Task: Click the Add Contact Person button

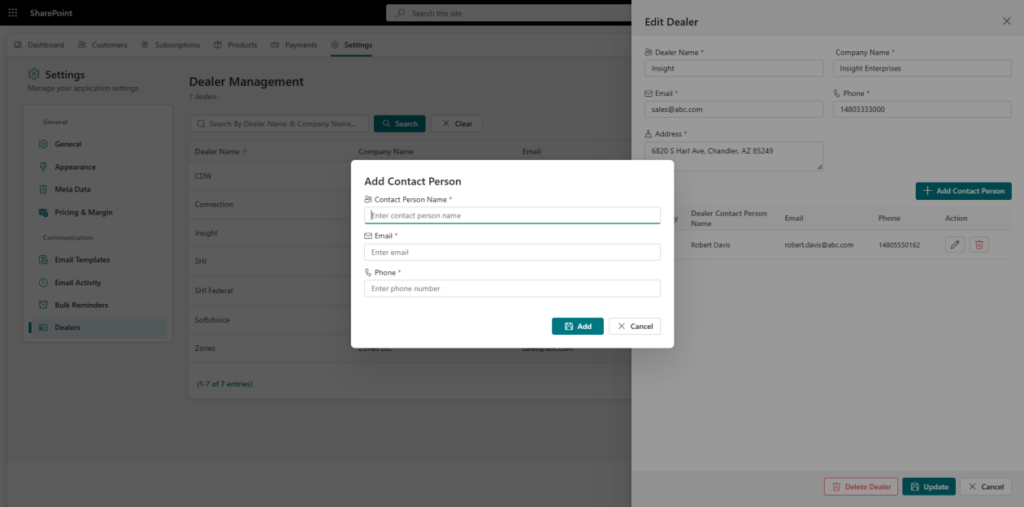Action: pos(963,191)
